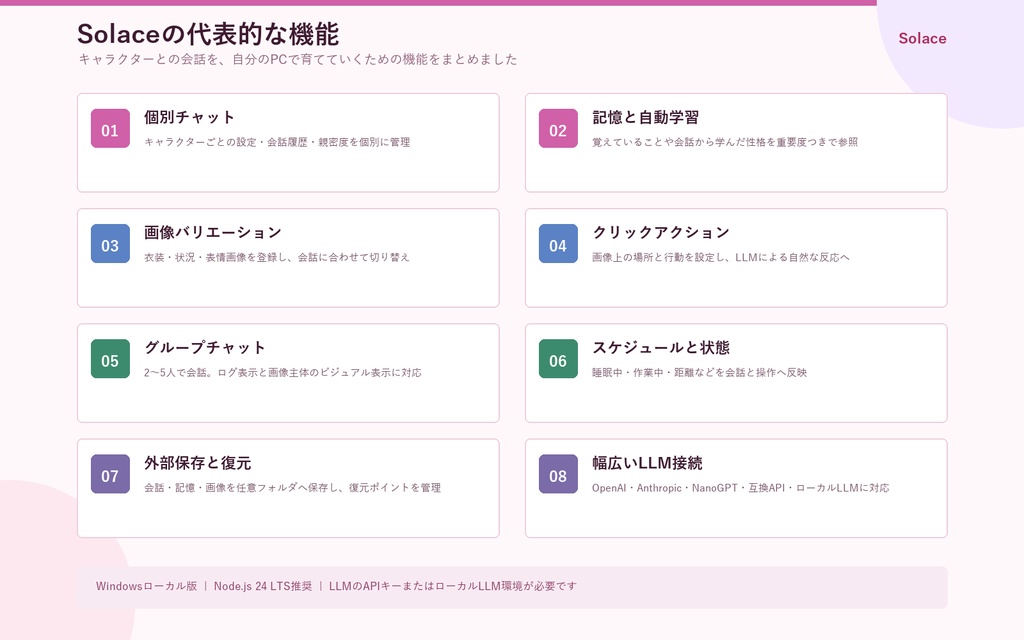
Task: Select the グループチャット heading
Action: pyautogui.click(x=204, y=347)
